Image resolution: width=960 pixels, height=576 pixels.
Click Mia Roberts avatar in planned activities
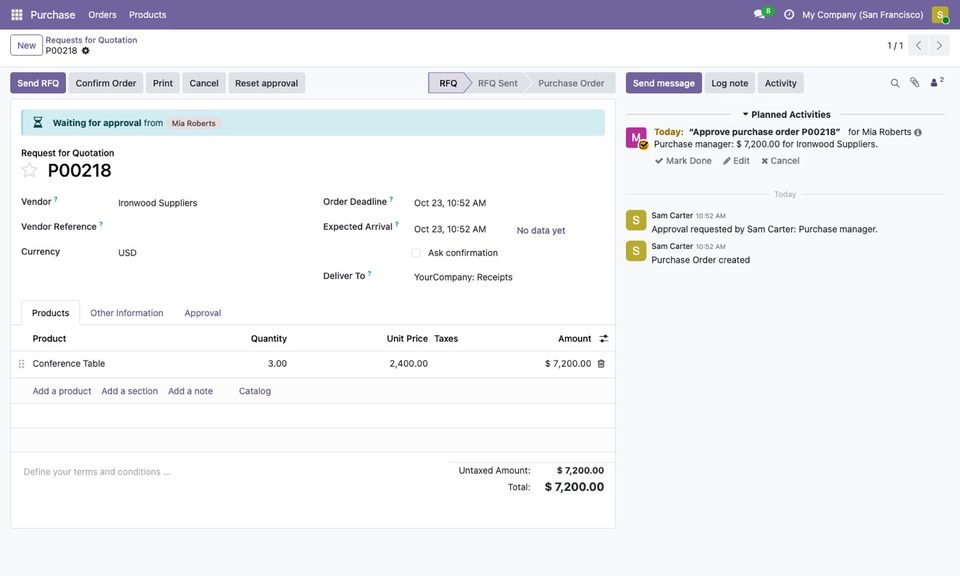(x=636, y=138)
